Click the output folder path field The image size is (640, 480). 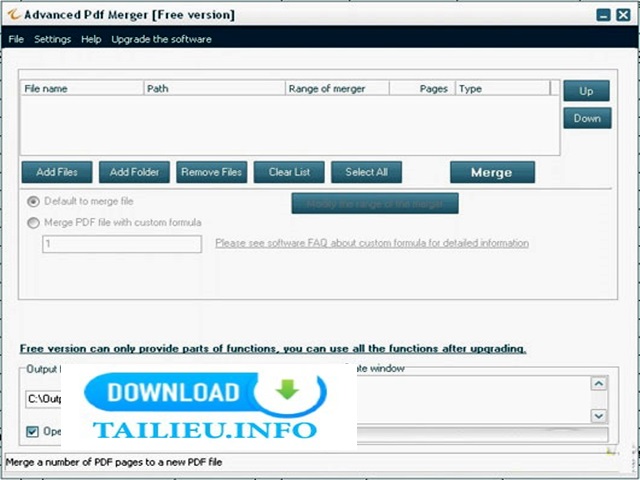[44, 399]
